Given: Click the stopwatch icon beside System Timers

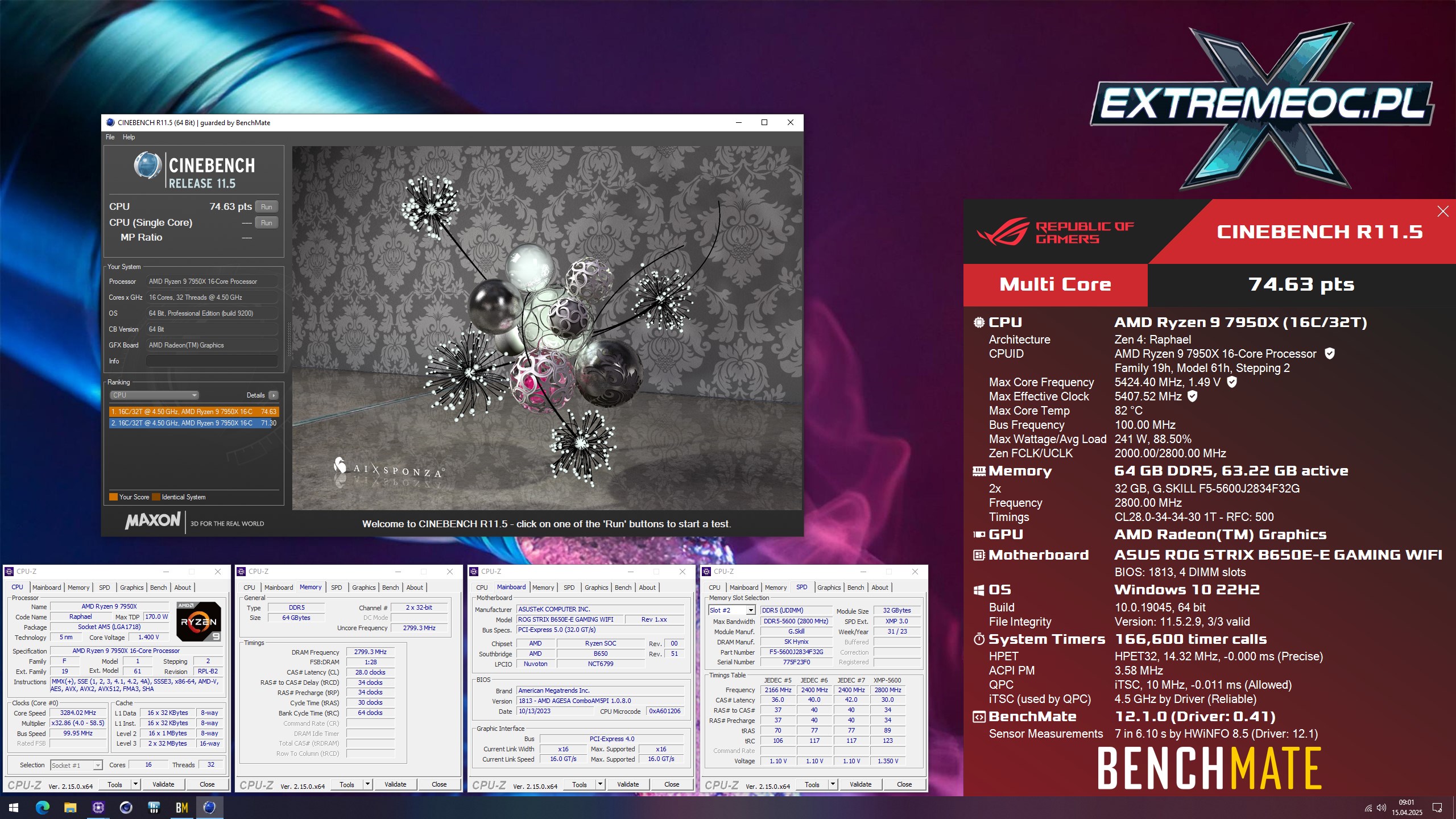Looking at the screenshot, I should (x=979, y=639).
